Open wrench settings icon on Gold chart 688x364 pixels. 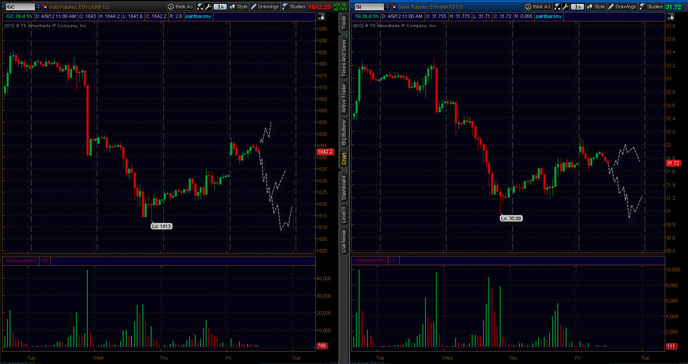[208, 7]
